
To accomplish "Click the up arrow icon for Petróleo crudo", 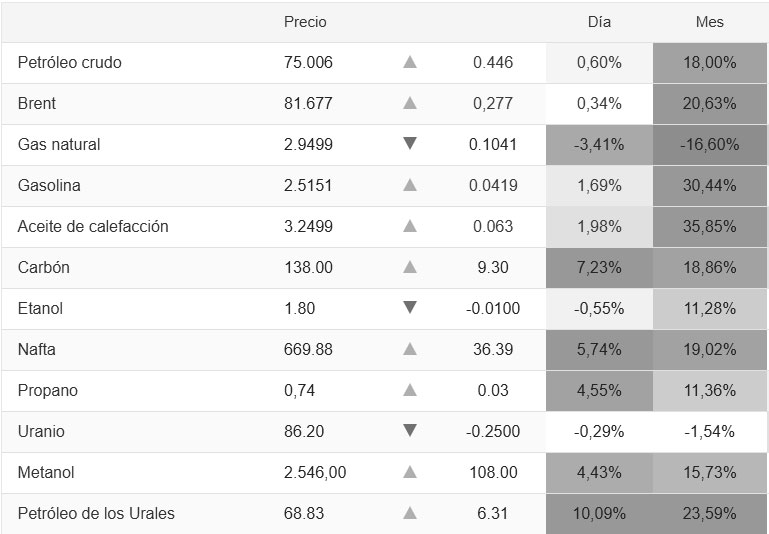I will coord(409,62).
